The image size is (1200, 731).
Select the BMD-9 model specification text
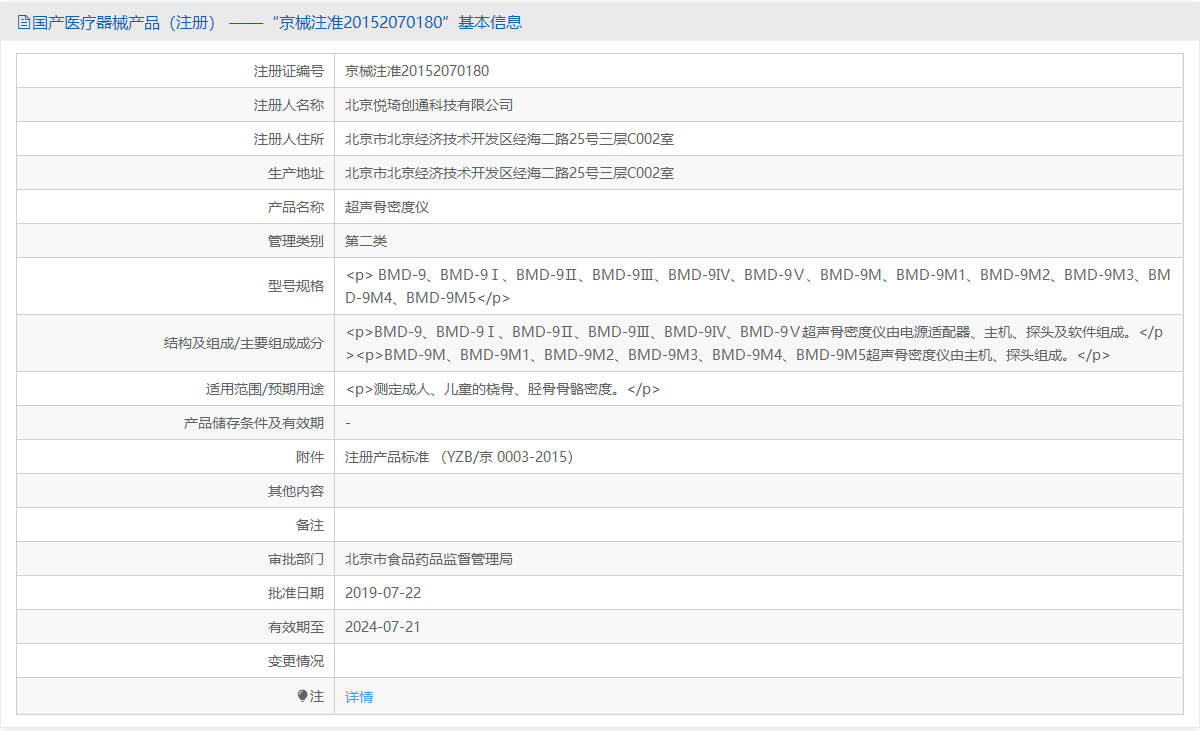pyautogui.click(x=757, y=286)
